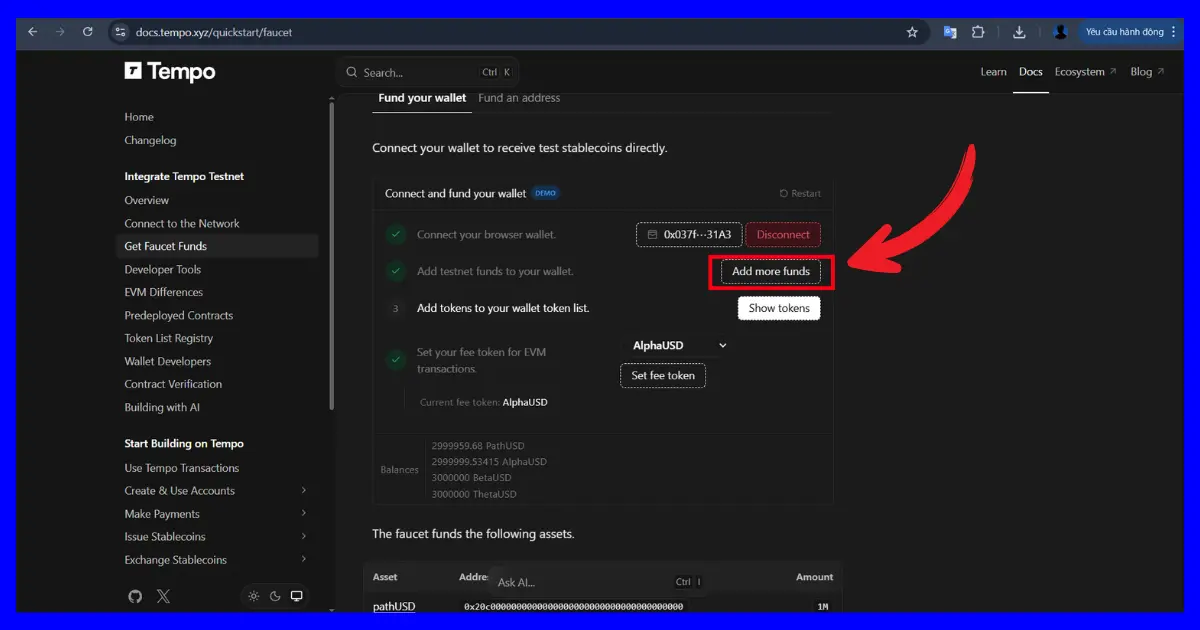1200x630 pixels.
Task: Open the Ecosystem menu item
Action: pyautogui.click(x=1085, y=72)
